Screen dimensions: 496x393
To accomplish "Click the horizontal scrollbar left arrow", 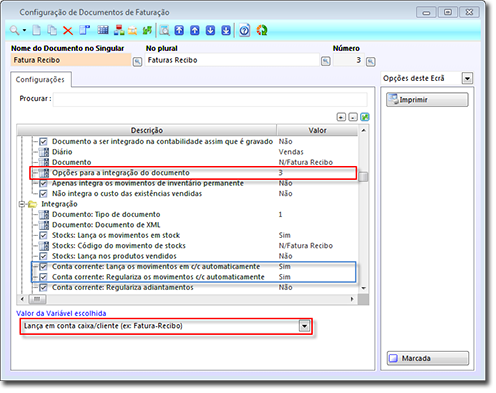I will pos(22,299).
